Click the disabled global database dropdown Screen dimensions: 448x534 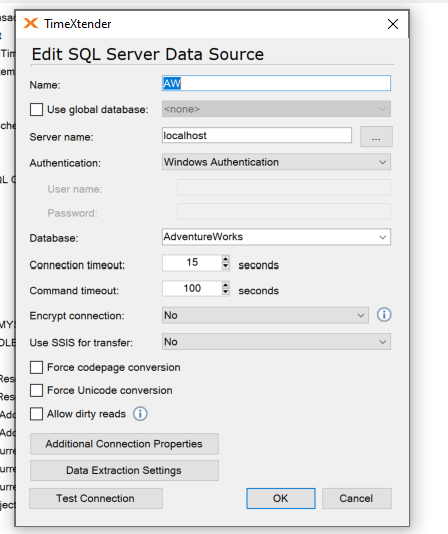click(276, 109)
